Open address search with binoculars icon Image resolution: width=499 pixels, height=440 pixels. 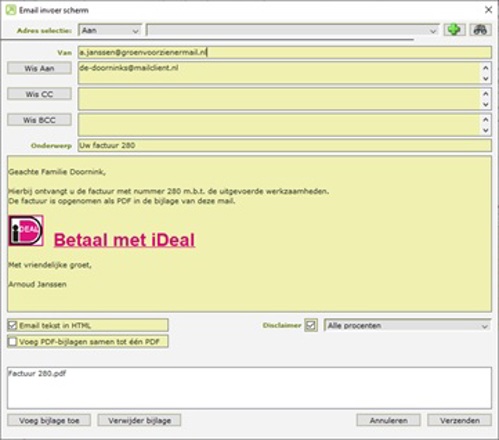(x=480, y=30)
